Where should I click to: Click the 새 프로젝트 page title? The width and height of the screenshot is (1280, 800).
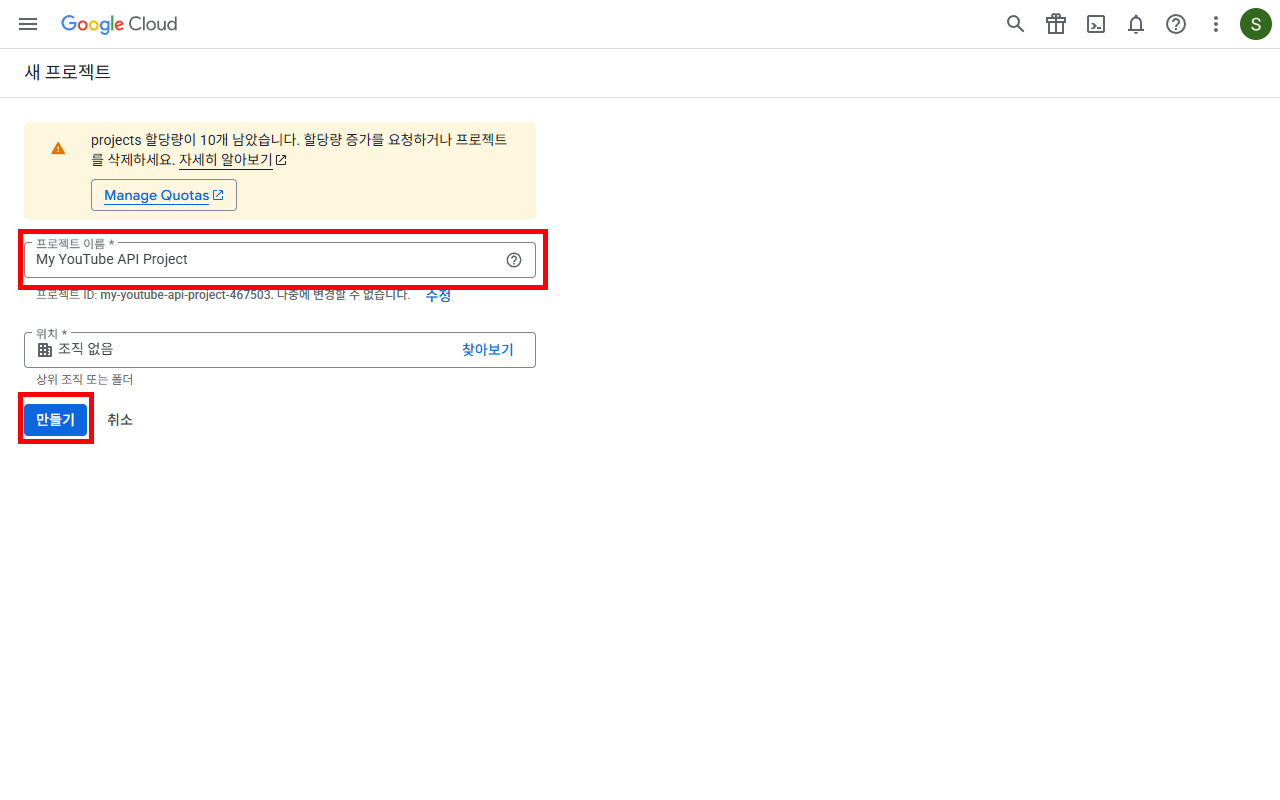pyautogui.click(x=68, y=72)
